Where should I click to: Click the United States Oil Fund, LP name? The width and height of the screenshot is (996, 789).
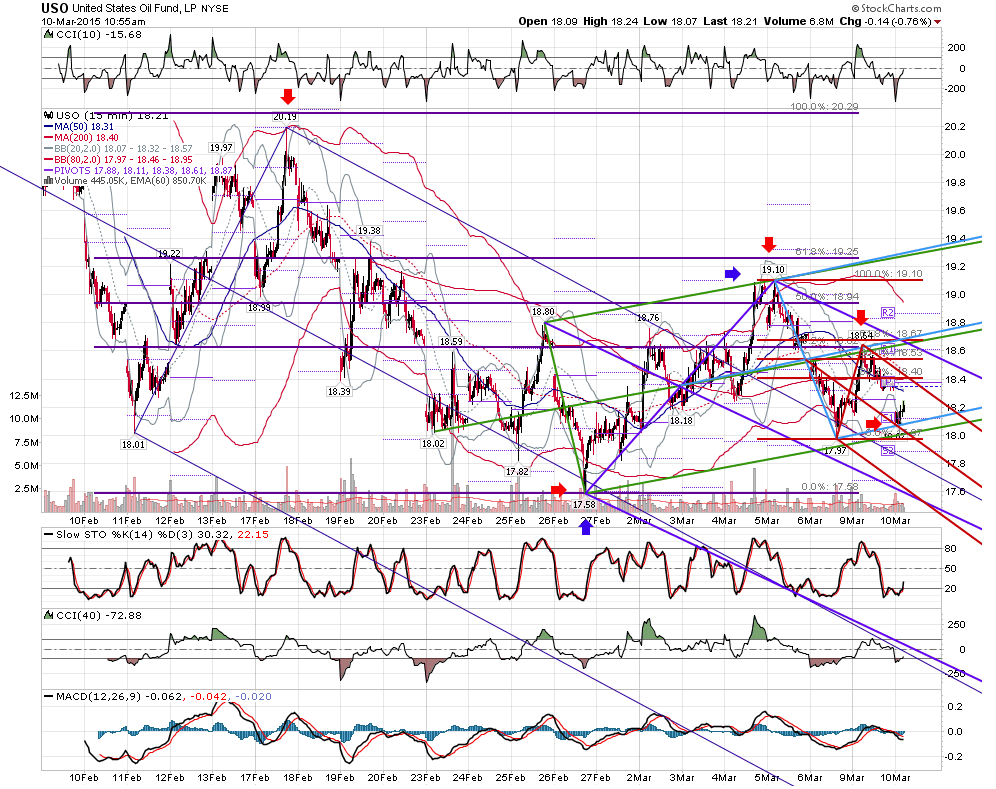point(135,8)
